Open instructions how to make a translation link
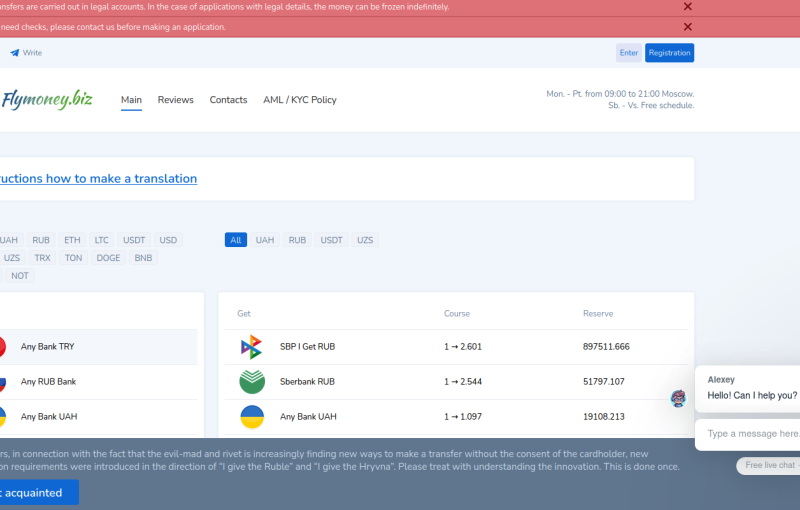800x510 pixels. (98, 179)
